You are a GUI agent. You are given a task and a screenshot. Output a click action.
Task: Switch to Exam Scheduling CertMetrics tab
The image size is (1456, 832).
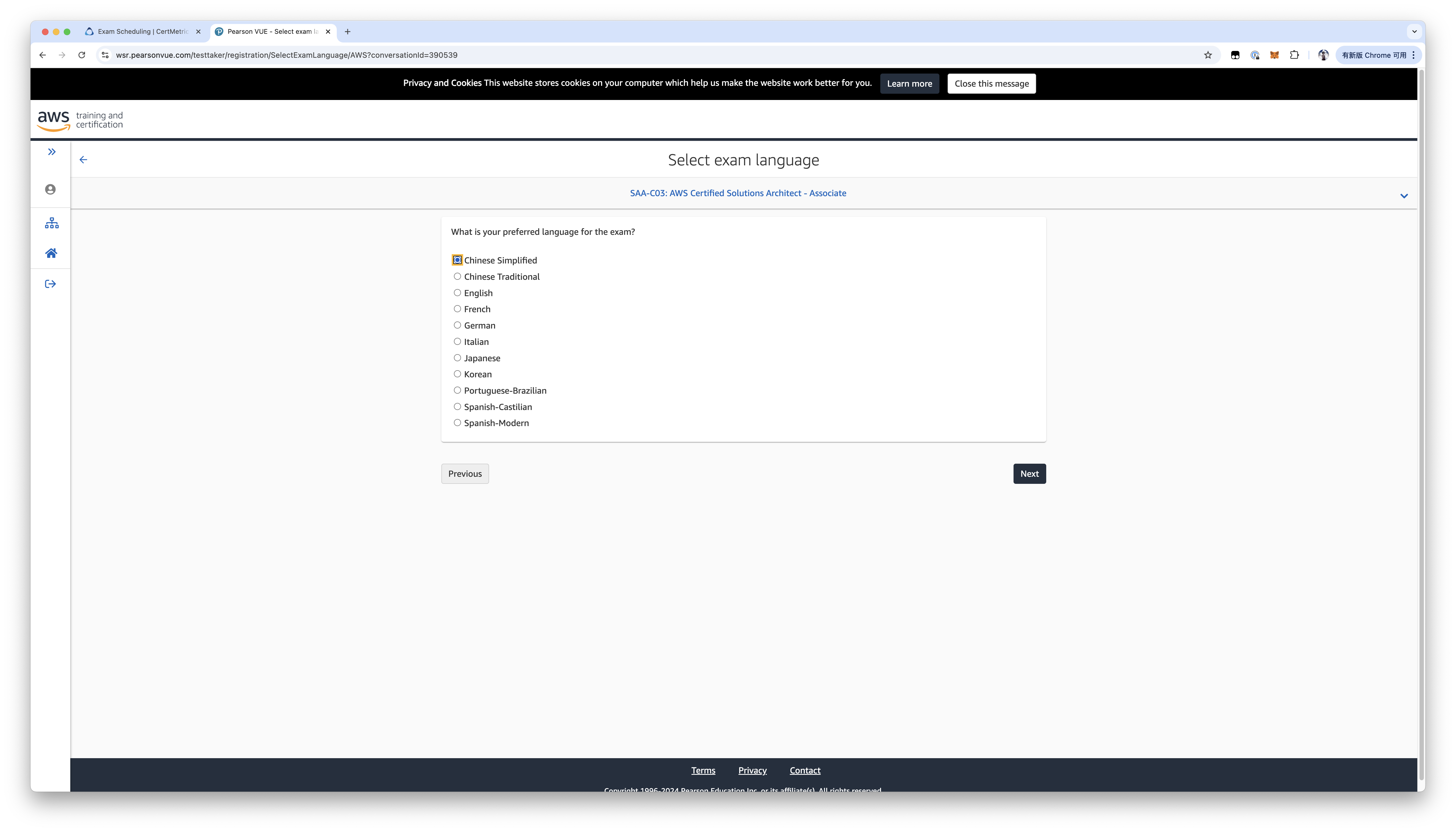click(143, 32)
